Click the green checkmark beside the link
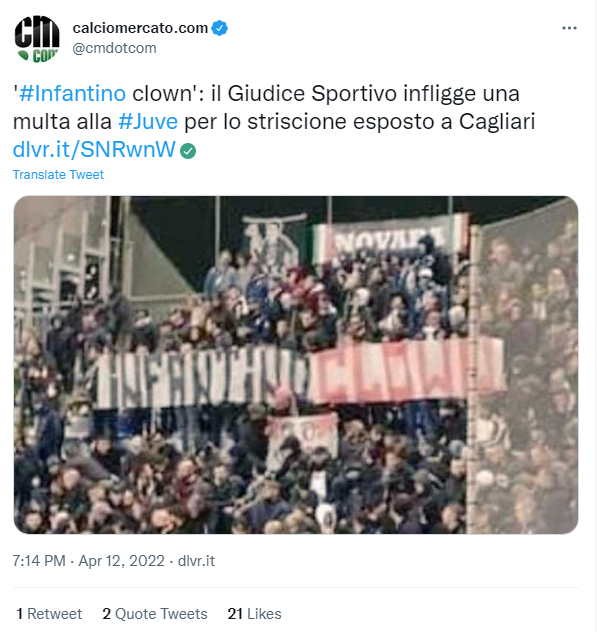 [188, 151]
